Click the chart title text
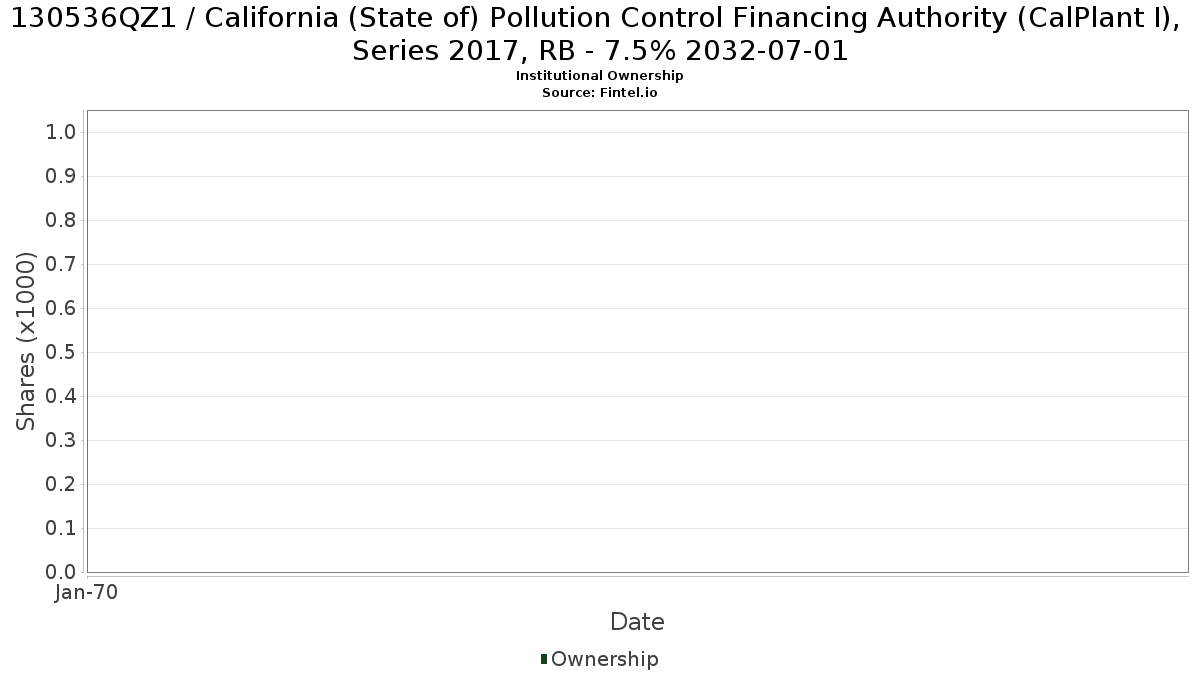This screenshot has width=1200, height=675. pyautogui.click(x=600, y=34)
